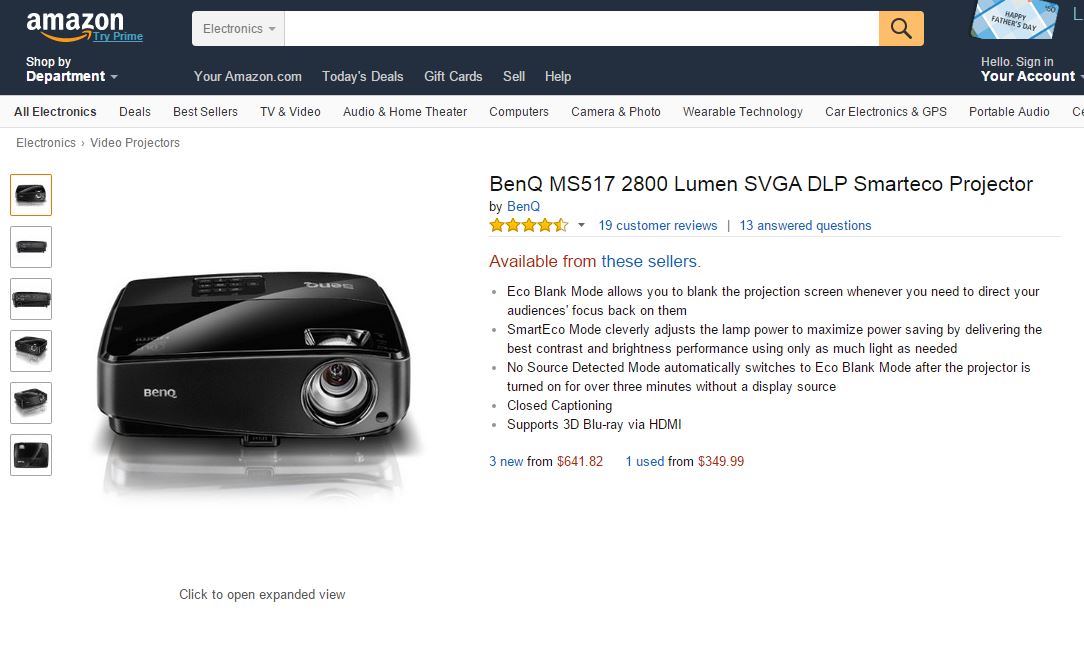Open Portable Audio category

click(x=1009, y=111)
